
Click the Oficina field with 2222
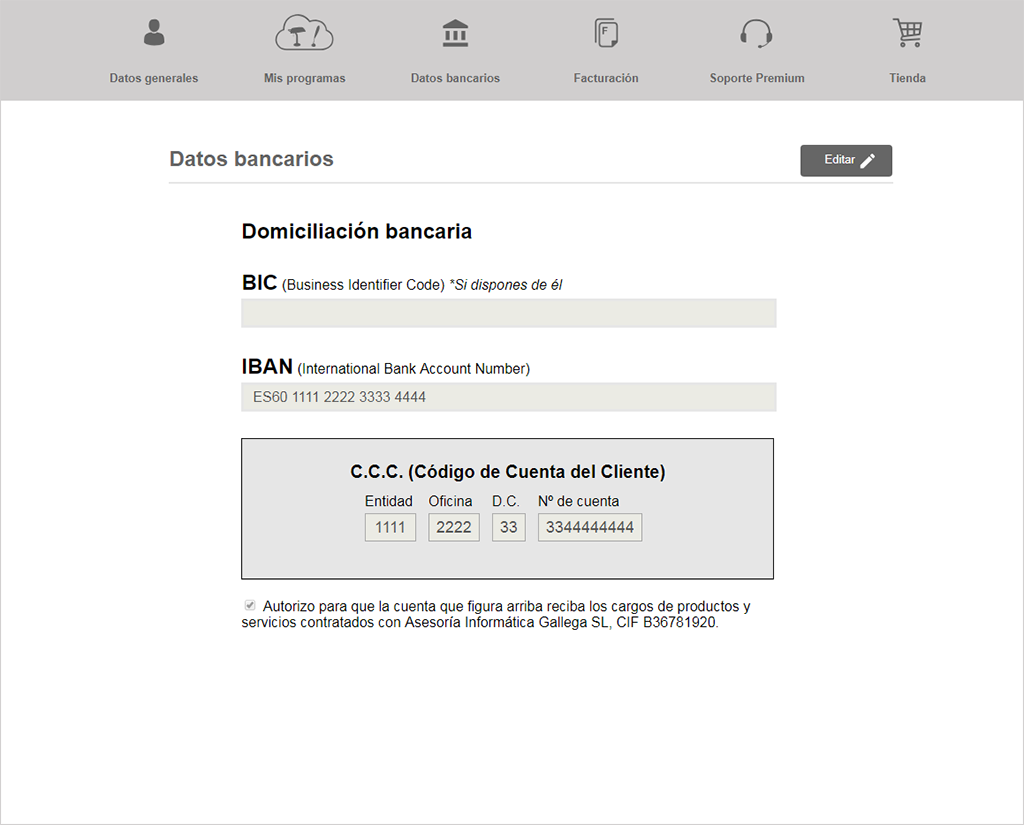click(x=454, y=527)
